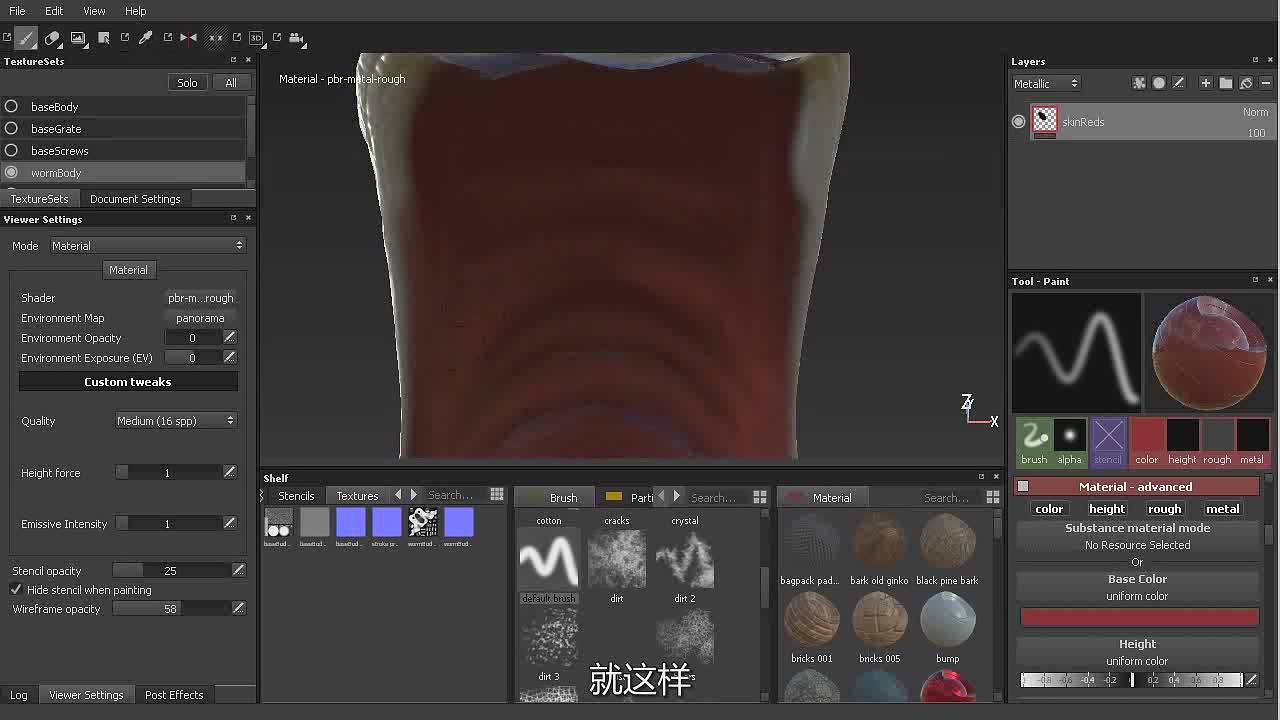Open the Help menu
Image resolution: width=1280 pixels, height=720 pixels.
tap(136, 11)
